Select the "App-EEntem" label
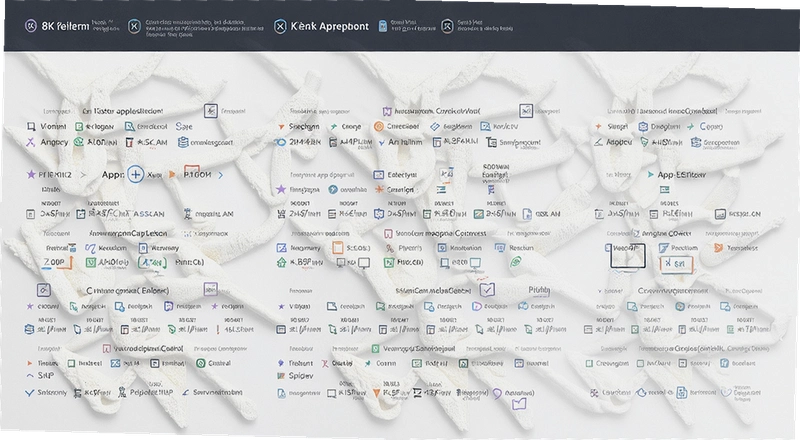 (681, 175)
